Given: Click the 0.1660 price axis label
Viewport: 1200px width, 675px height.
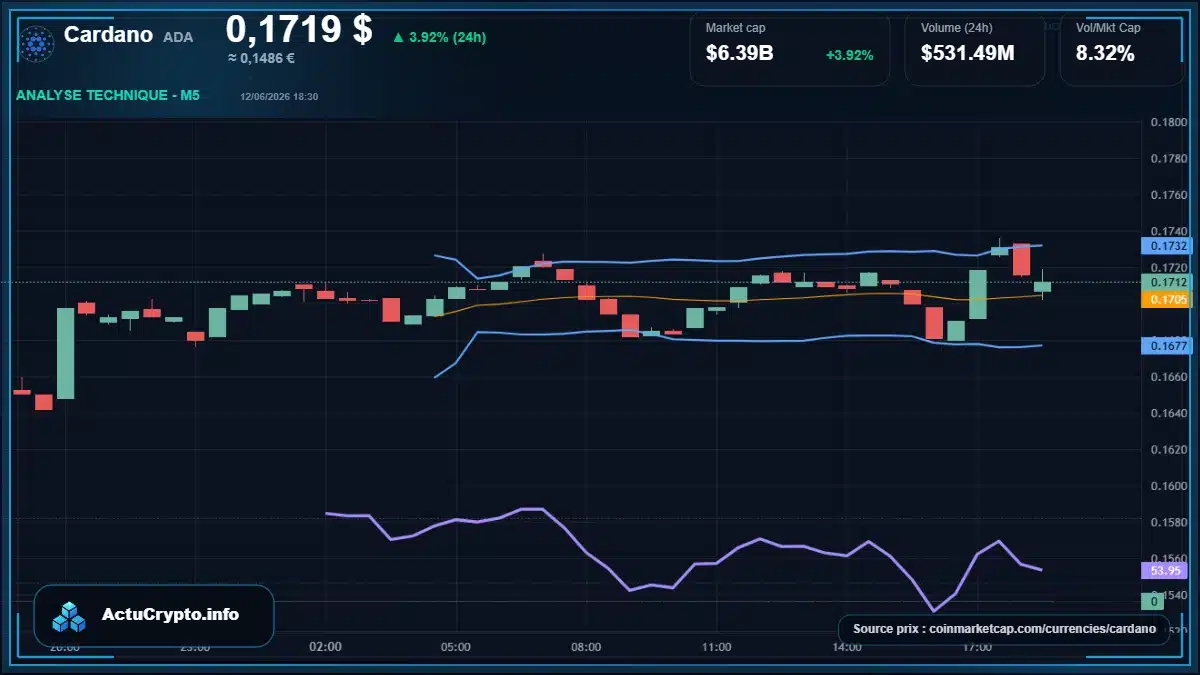Looking at the screenshot, I should (1169, 377).
